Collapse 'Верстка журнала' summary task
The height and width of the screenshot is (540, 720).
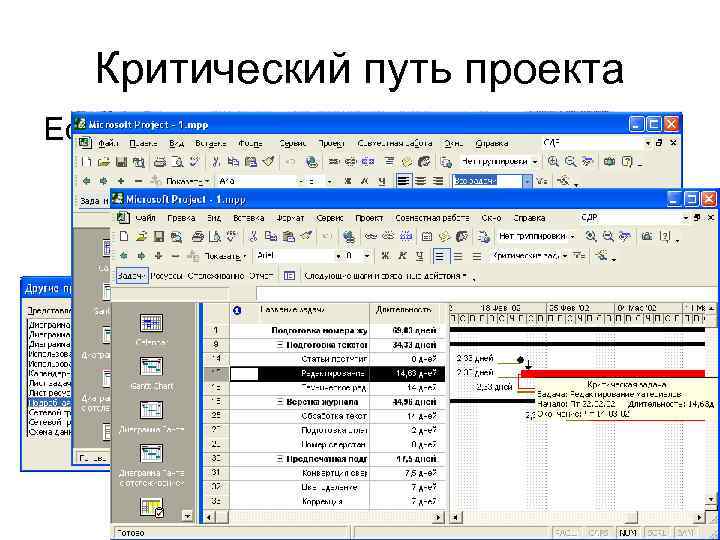pos(280,402)
